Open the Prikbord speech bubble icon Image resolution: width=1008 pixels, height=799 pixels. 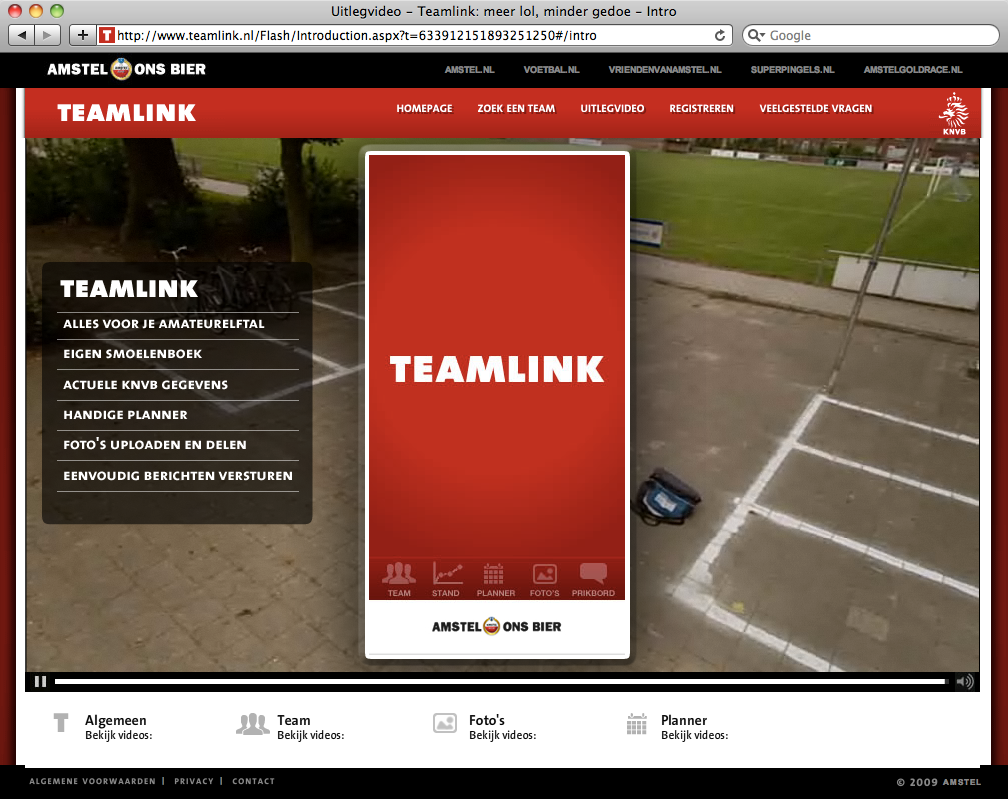[x=593, y=579]
